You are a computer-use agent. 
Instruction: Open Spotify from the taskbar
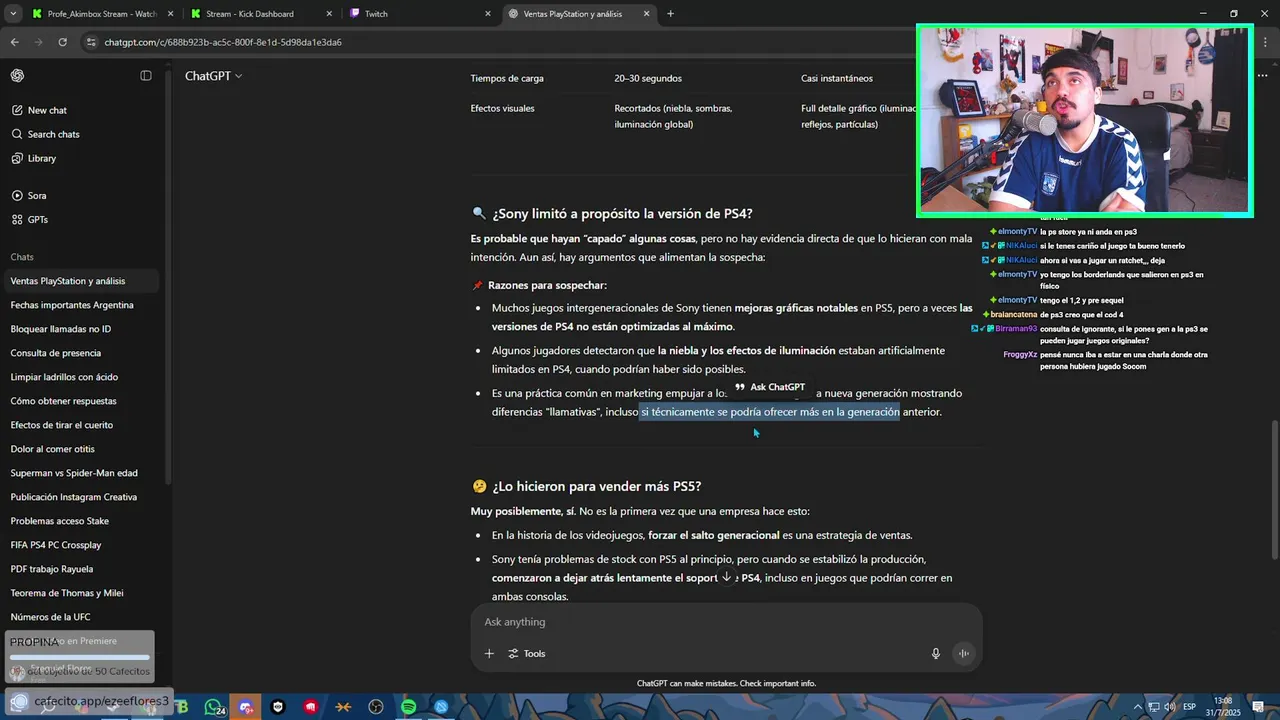pos(409,707)
